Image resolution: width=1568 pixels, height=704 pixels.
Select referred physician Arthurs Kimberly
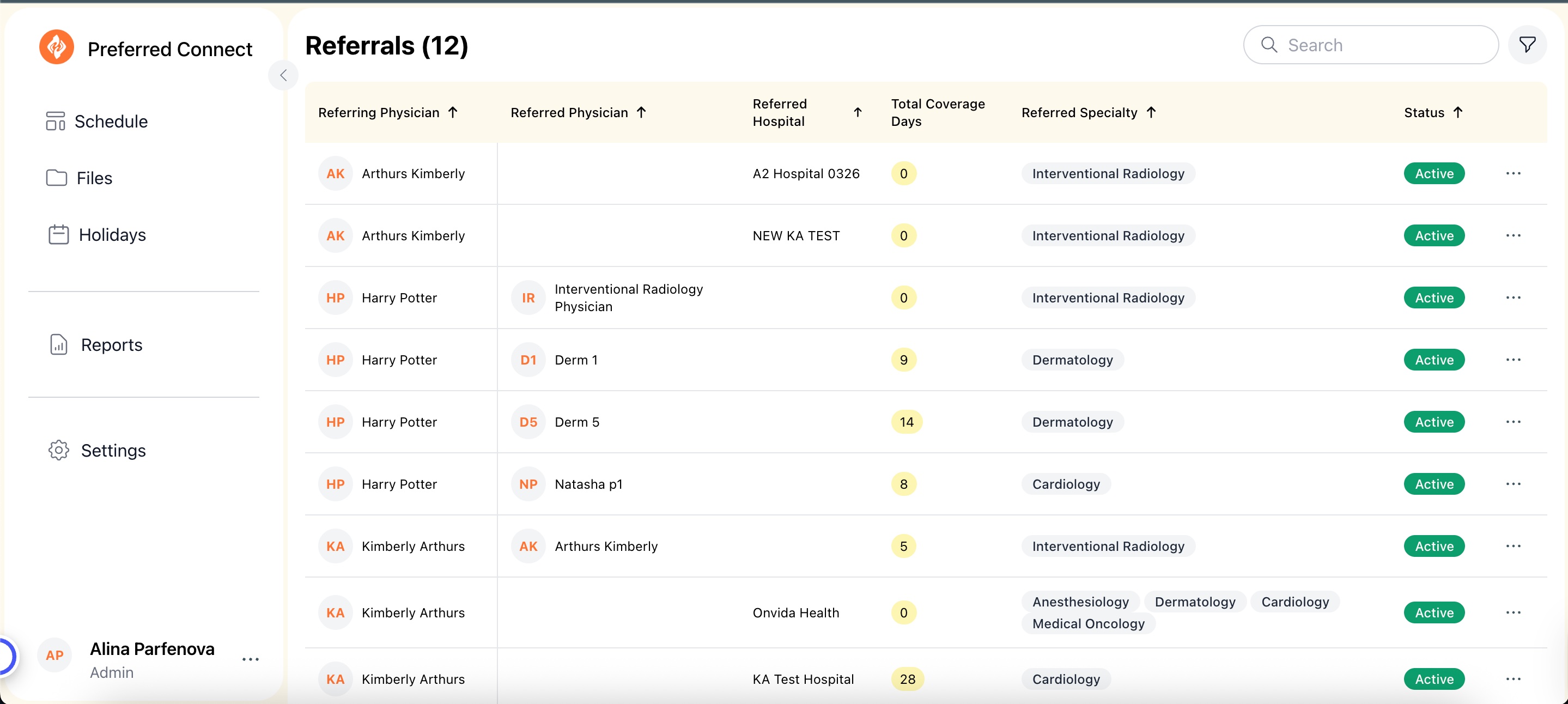point(606,547)
